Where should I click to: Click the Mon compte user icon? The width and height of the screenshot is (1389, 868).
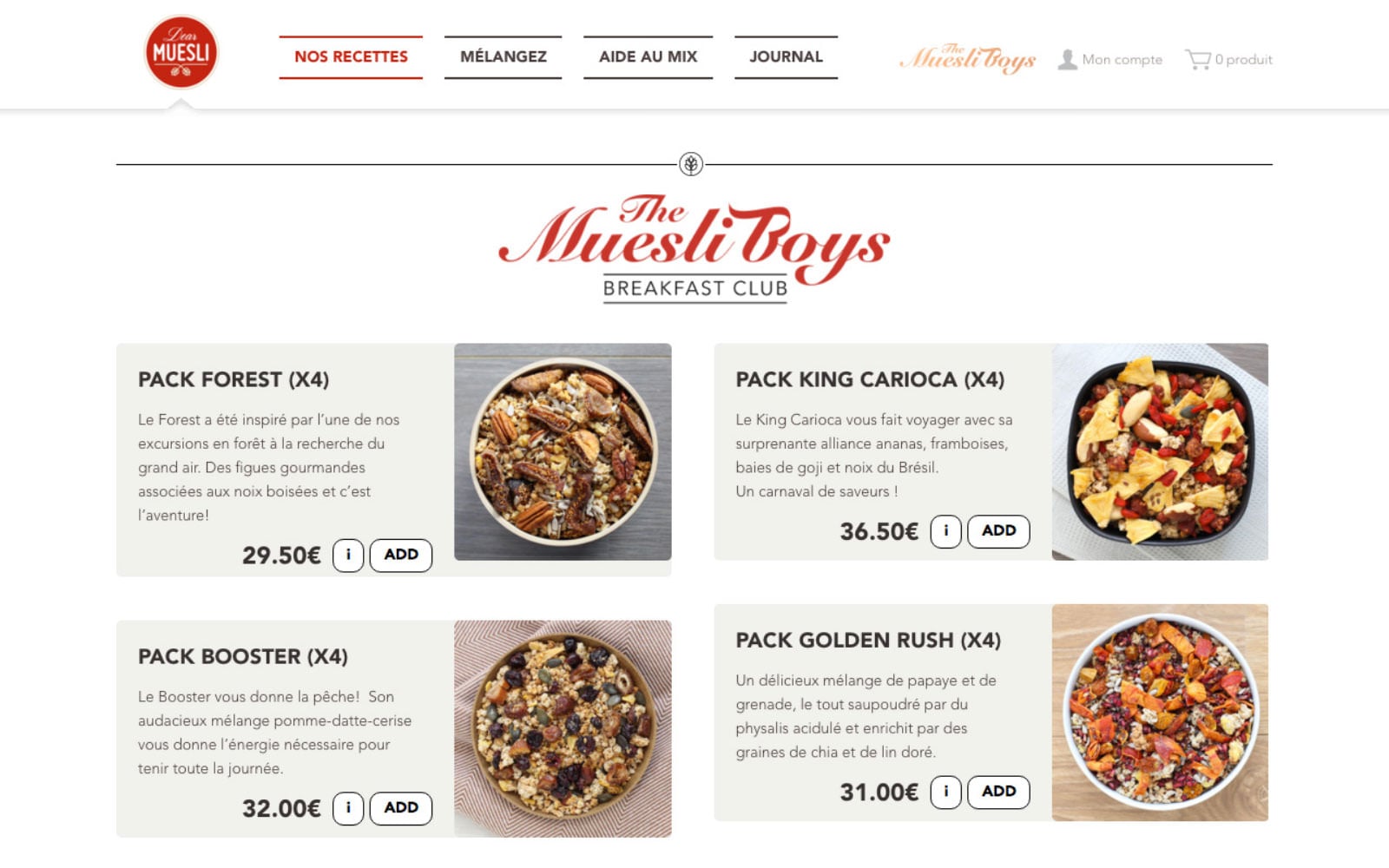(1067, 59)
